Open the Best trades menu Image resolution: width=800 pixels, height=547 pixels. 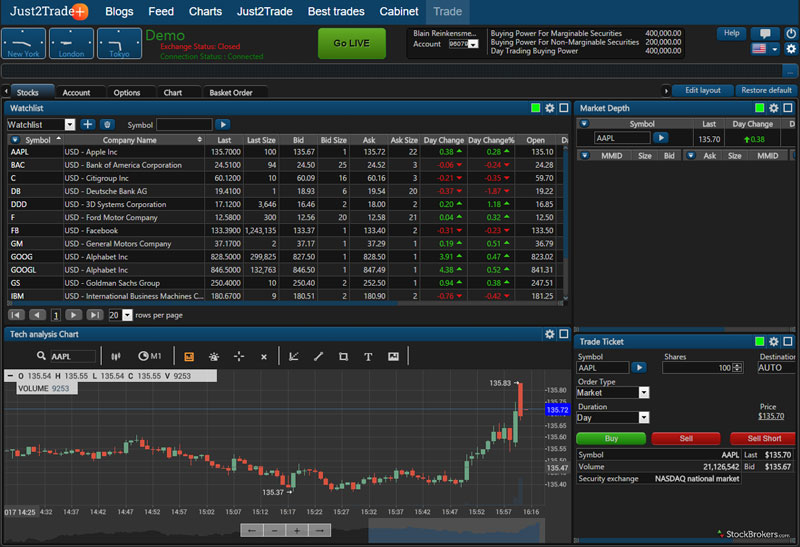pos(336,11)
